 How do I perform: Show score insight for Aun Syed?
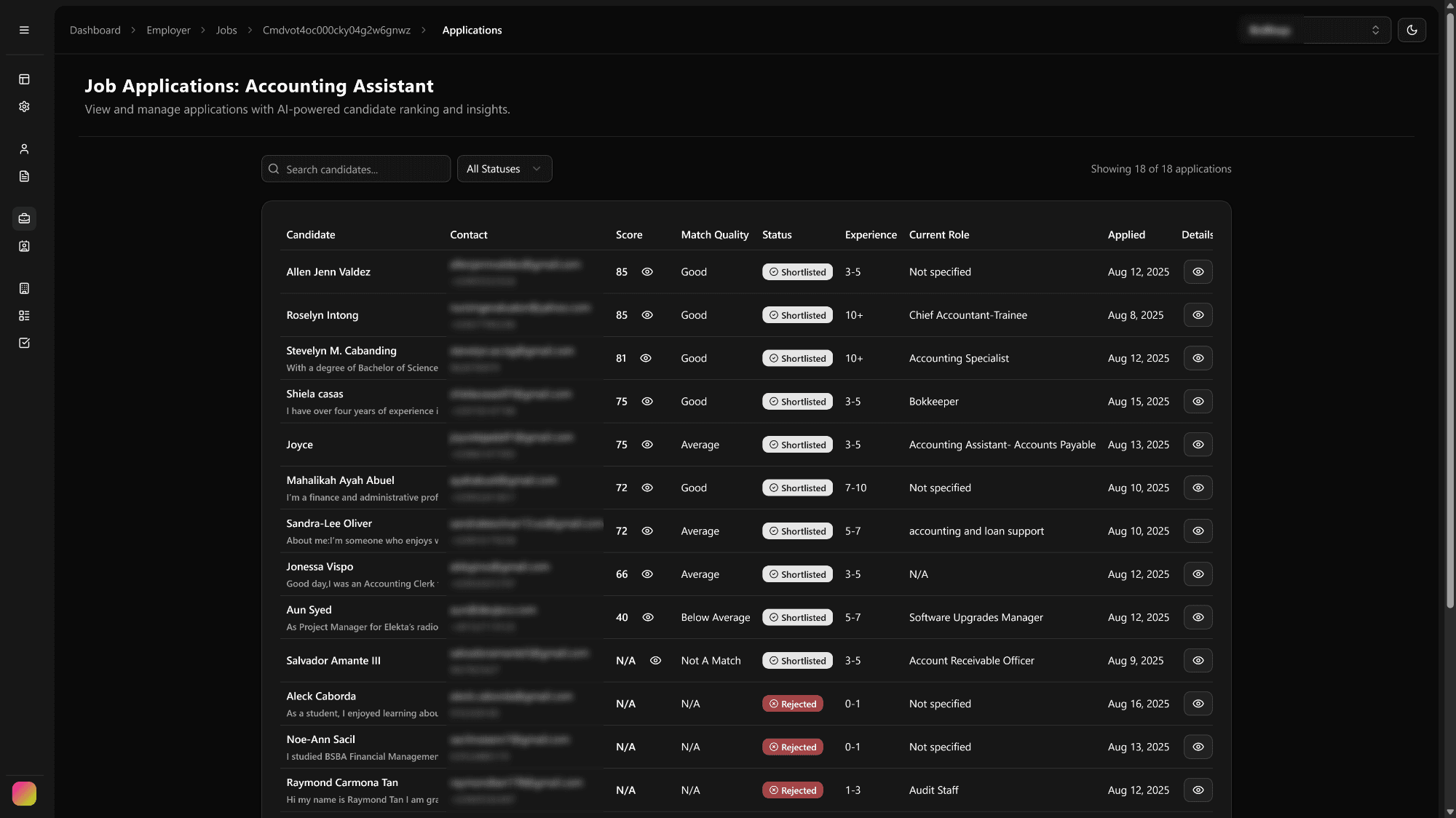pos(648,617)
